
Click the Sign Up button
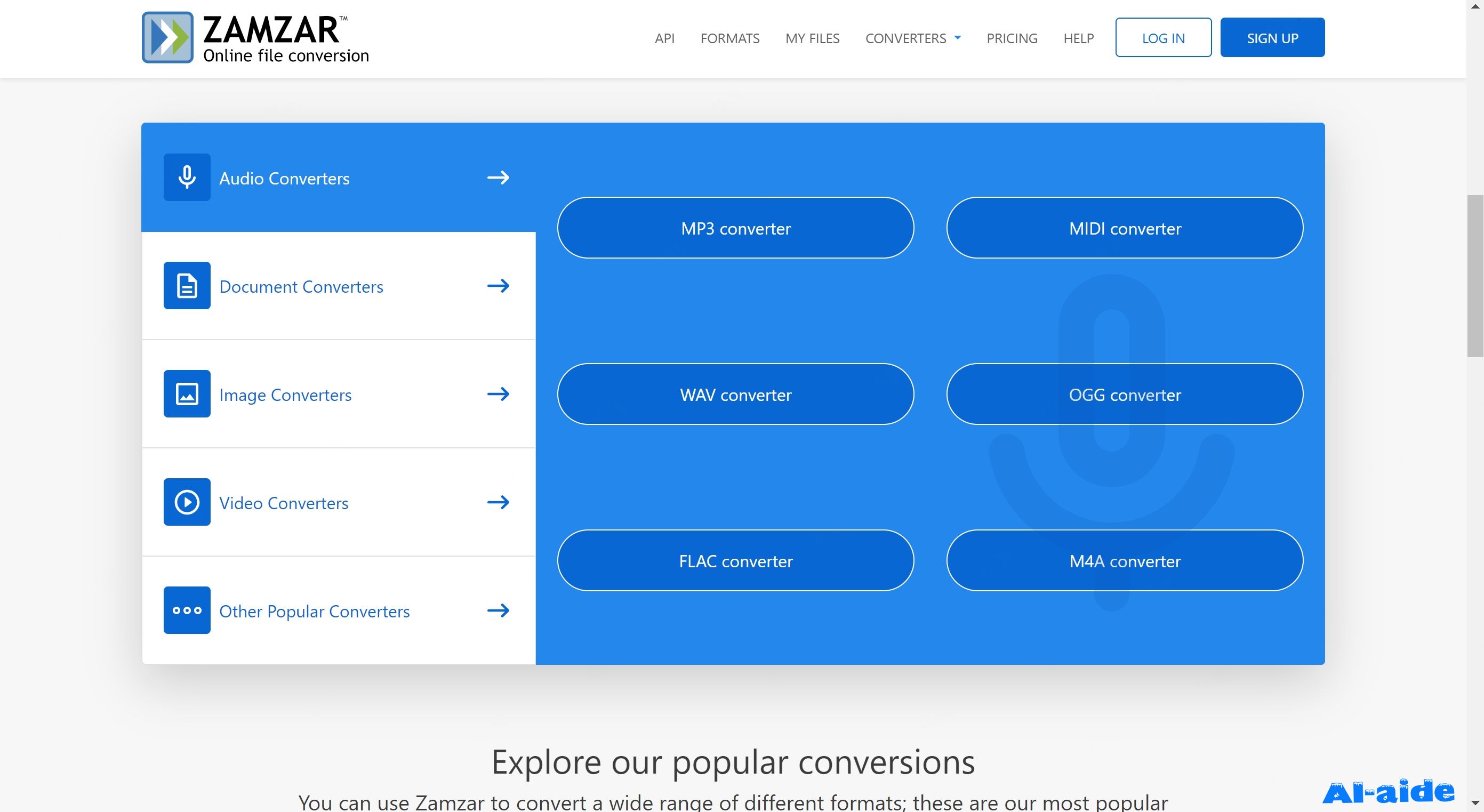[x=1272, y=37]
